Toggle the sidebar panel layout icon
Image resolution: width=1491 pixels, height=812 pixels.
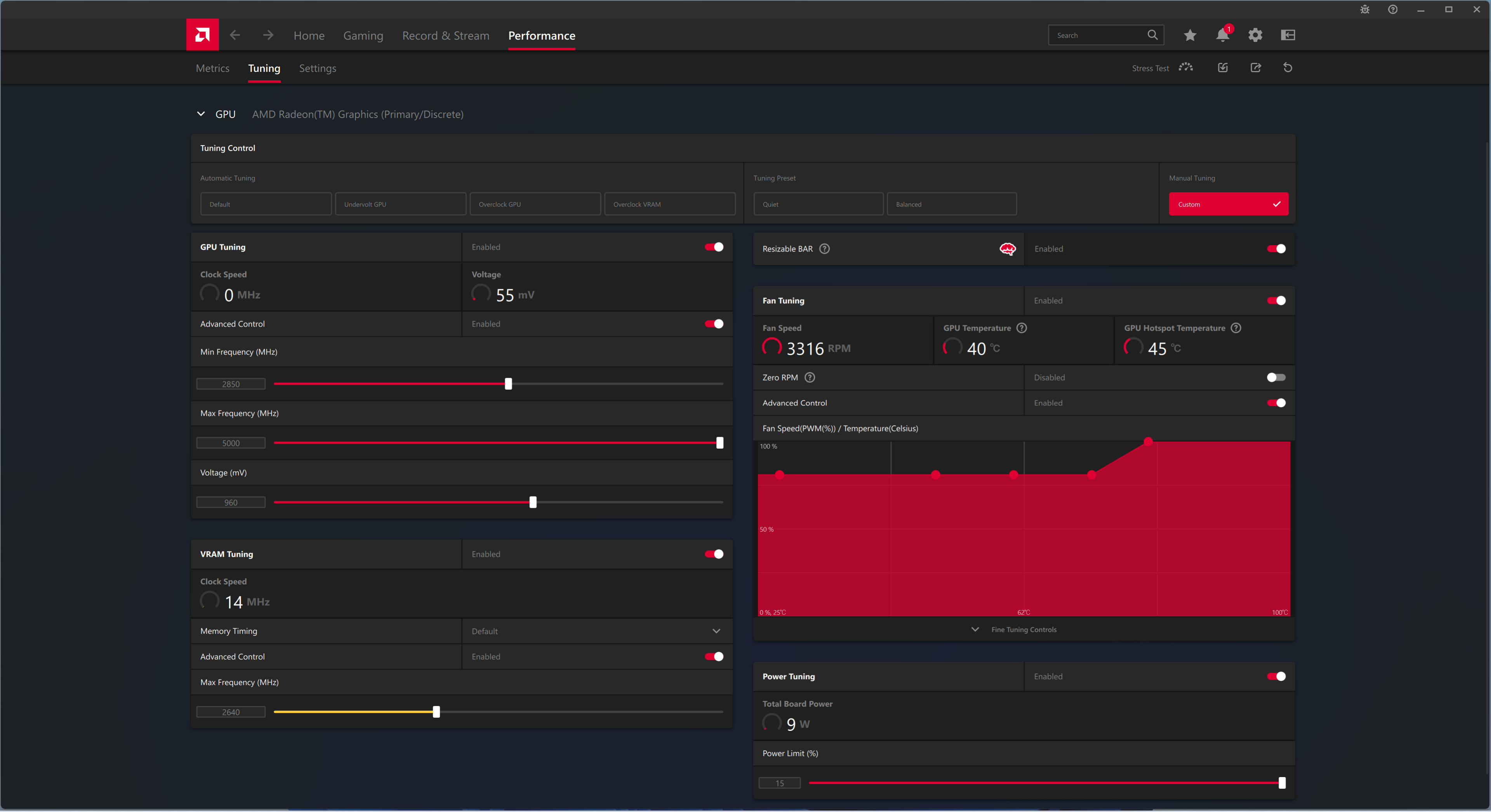(1287, 35)
